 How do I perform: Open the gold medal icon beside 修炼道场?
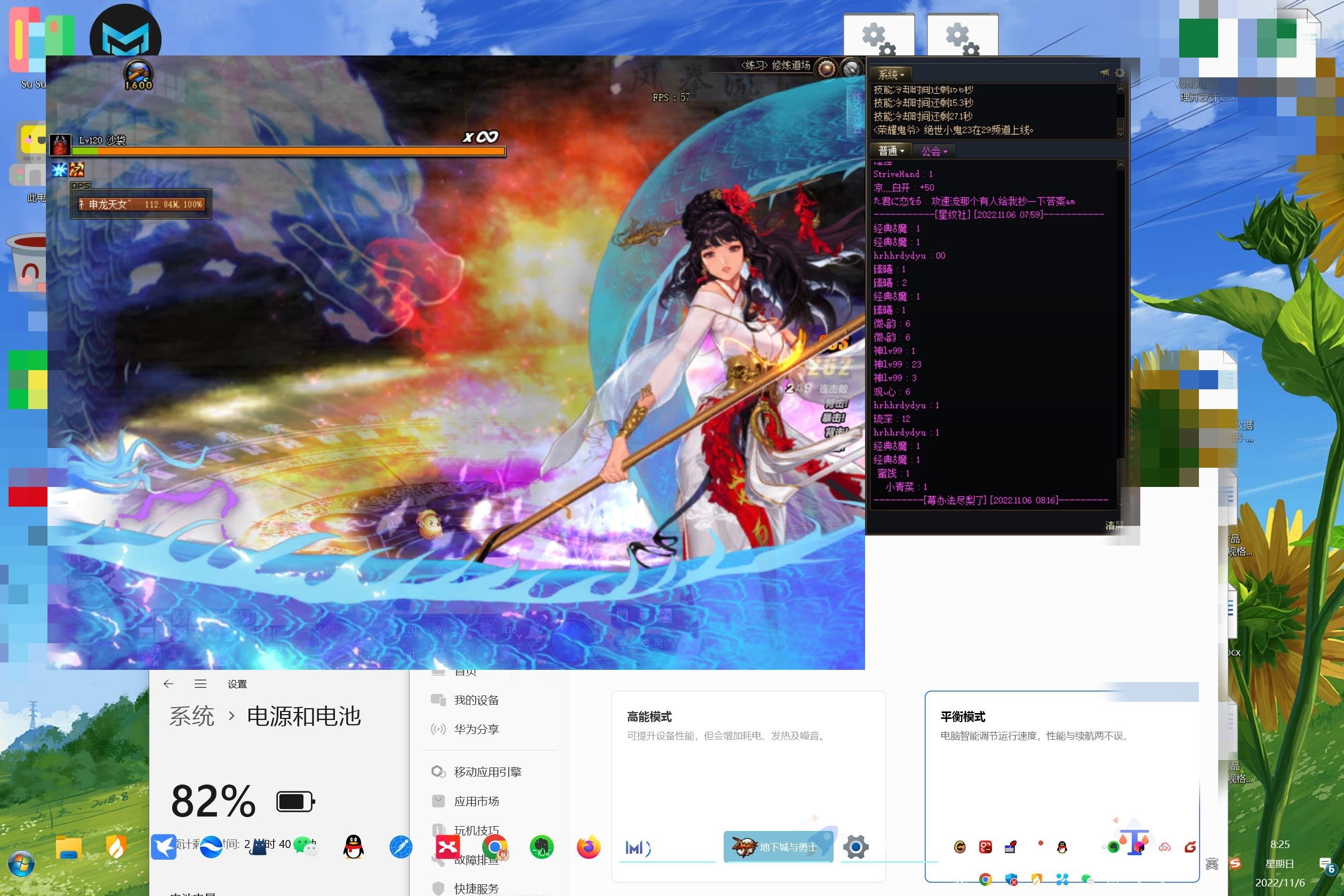[826, 69]
